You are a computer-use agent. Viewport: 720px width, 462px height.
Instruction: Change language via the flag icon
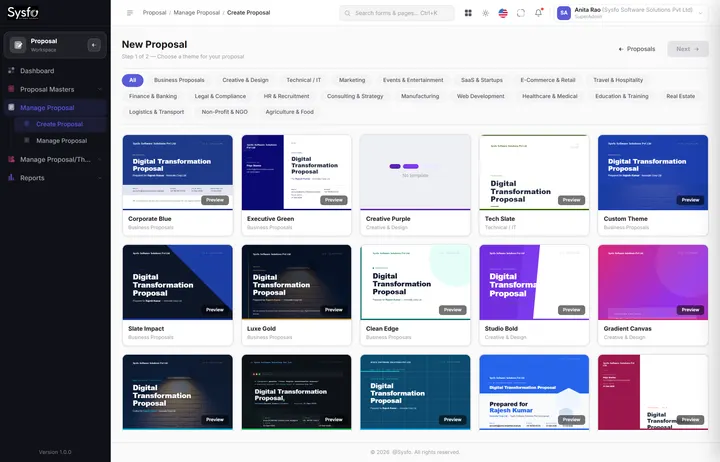coord(503,13)
